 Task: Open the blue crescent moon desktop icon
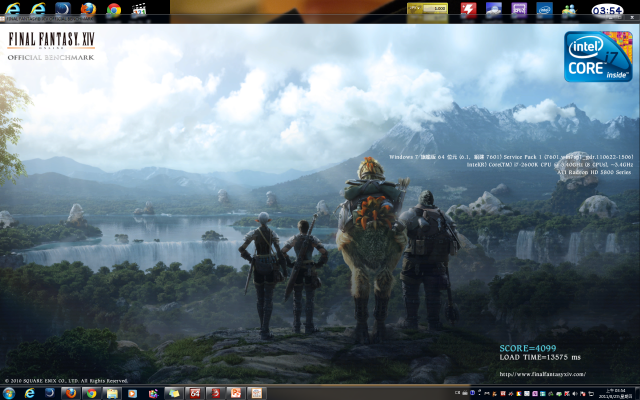[x=62, y=9]
